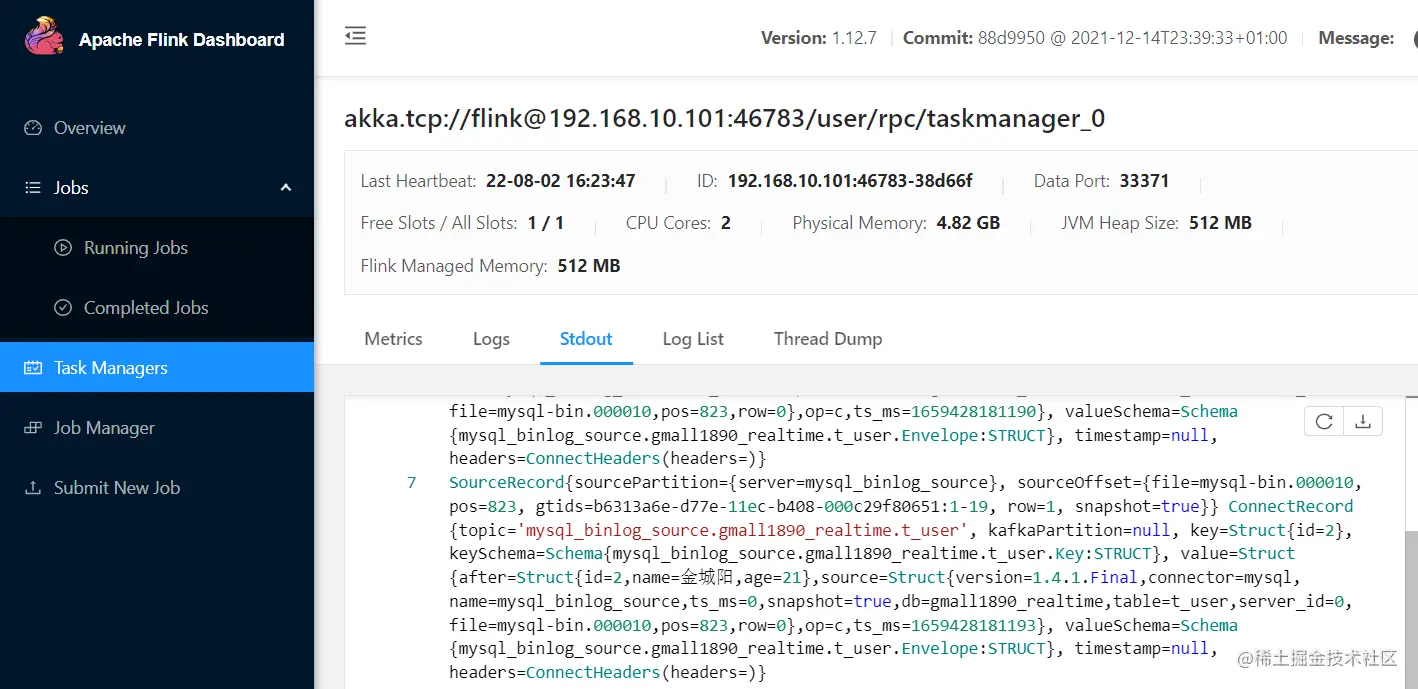Open the Jobs menu item

pos(157,188)
